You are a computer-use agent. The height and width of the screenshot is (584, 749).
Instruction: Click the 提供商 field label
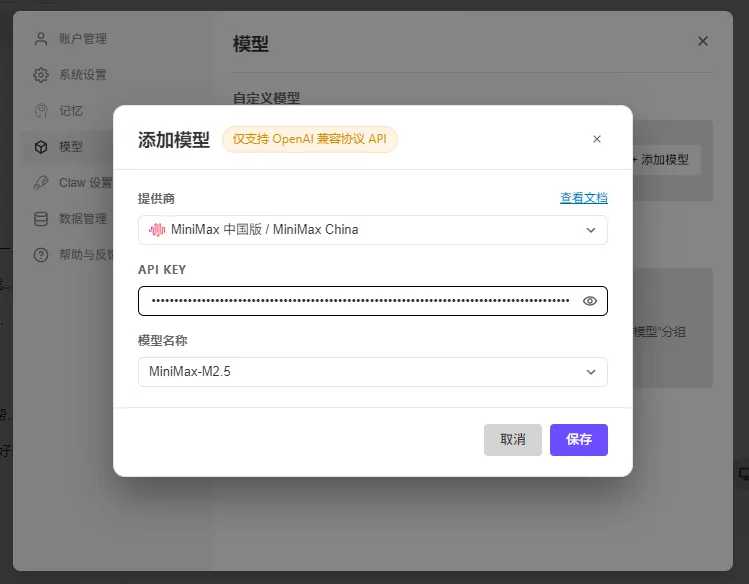click(x=156, y=199)
